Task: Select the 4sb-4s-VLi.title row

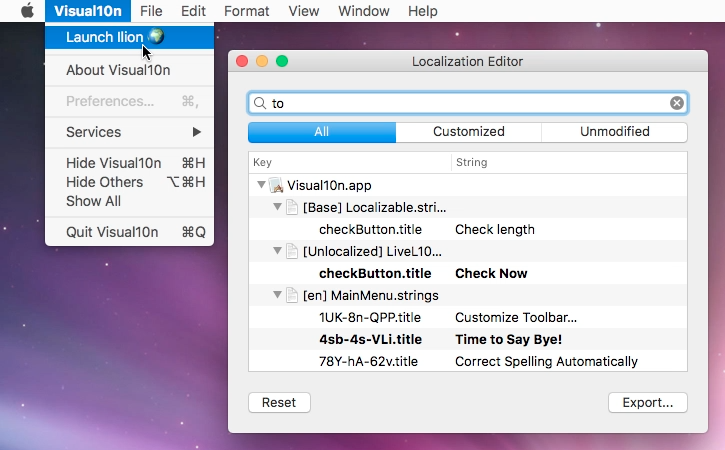Action: coord(468,339)
